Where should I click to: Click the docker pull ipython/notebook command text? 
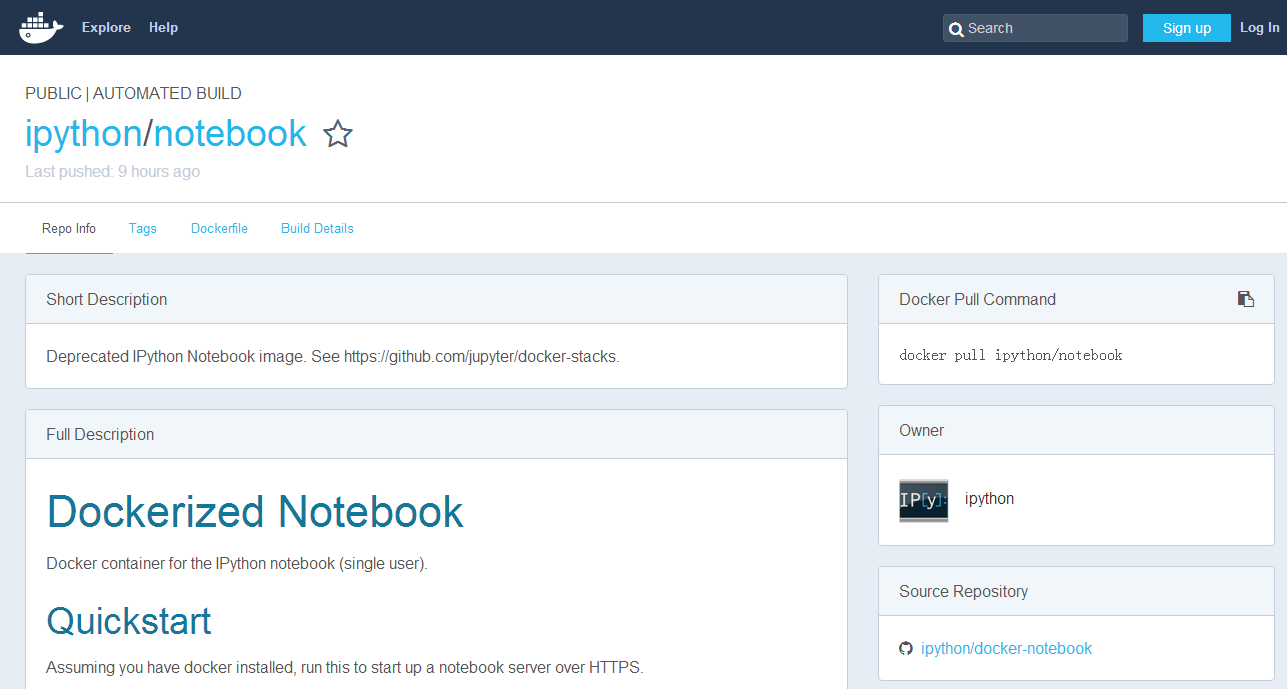(x=1011, y=355)
